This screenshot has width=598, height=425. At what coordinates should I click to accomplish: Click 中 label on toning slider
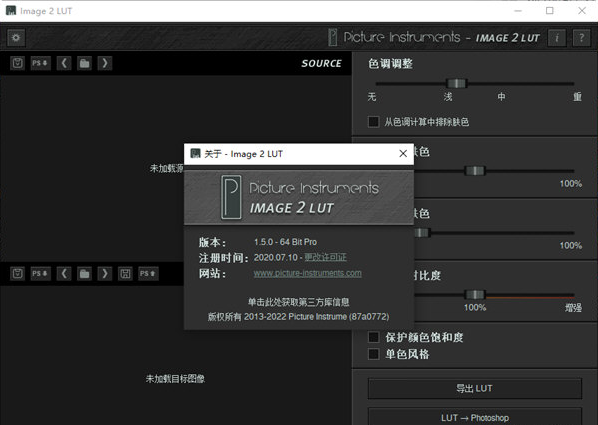(x=501, y=97)
